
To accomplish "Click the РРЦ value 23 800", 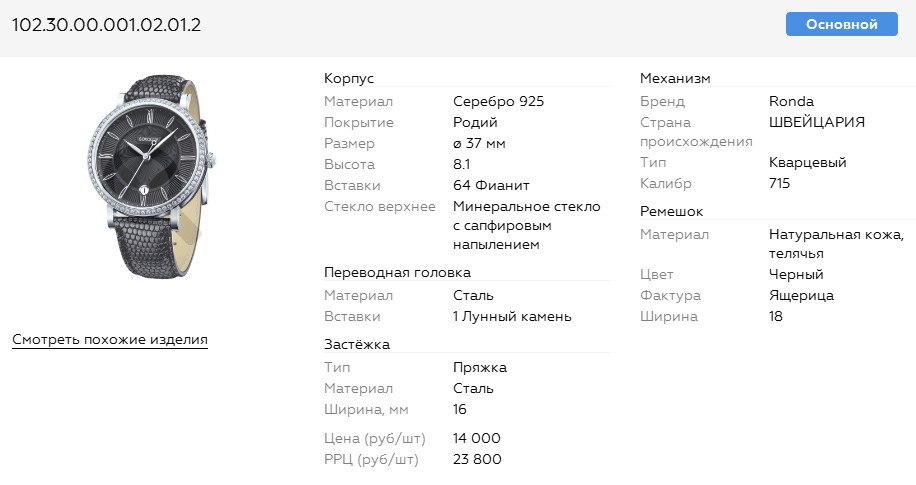I will pyautogui.click(x=477, y=459).
